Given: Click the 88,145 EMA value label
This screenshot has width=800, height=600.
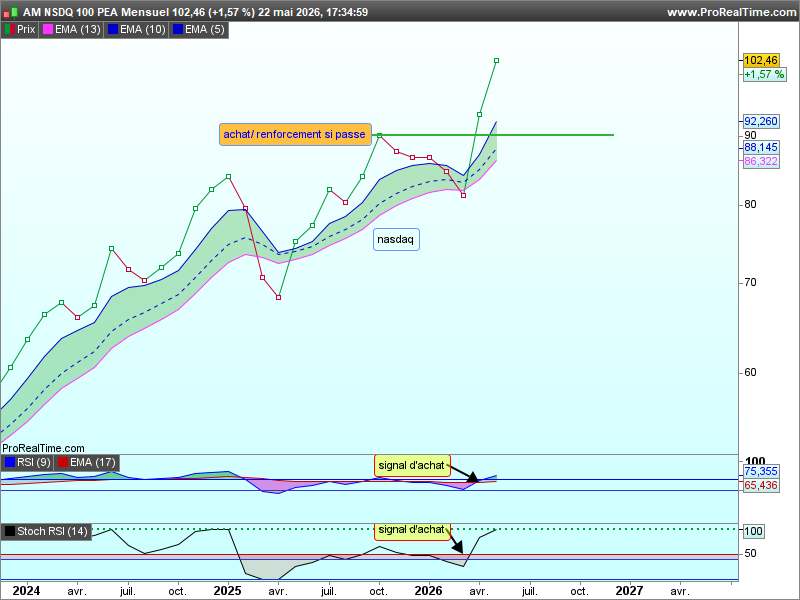Looking at the screenshot, I should (x=761, y=147).
